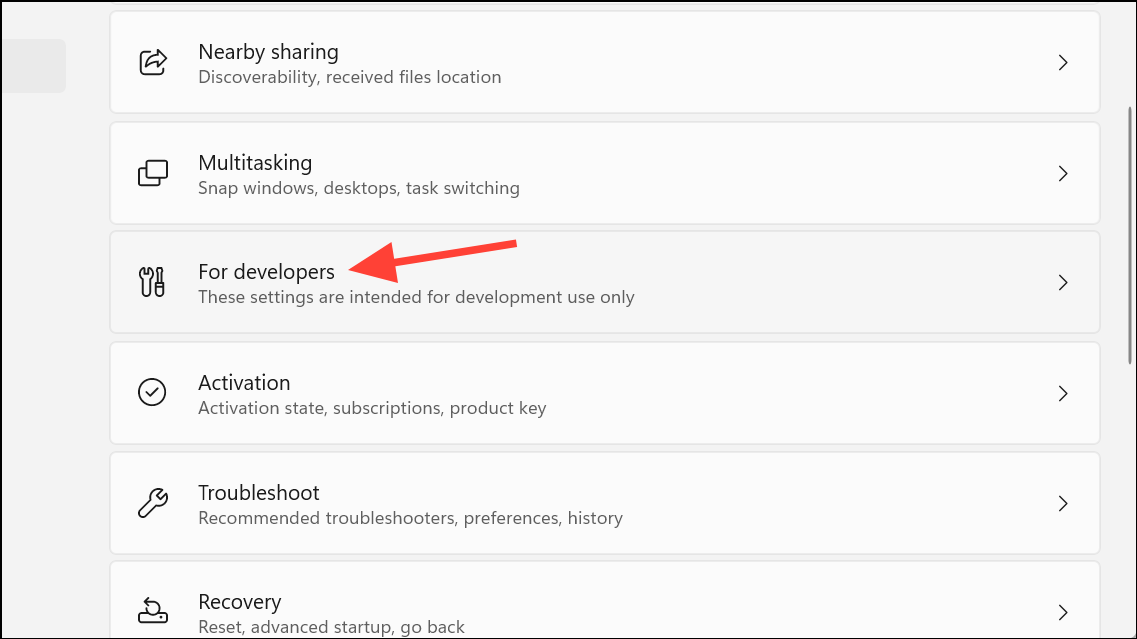Expand the Recovery row chevron
This screenshot has height=639, width=1137.
coord(1063,611)
